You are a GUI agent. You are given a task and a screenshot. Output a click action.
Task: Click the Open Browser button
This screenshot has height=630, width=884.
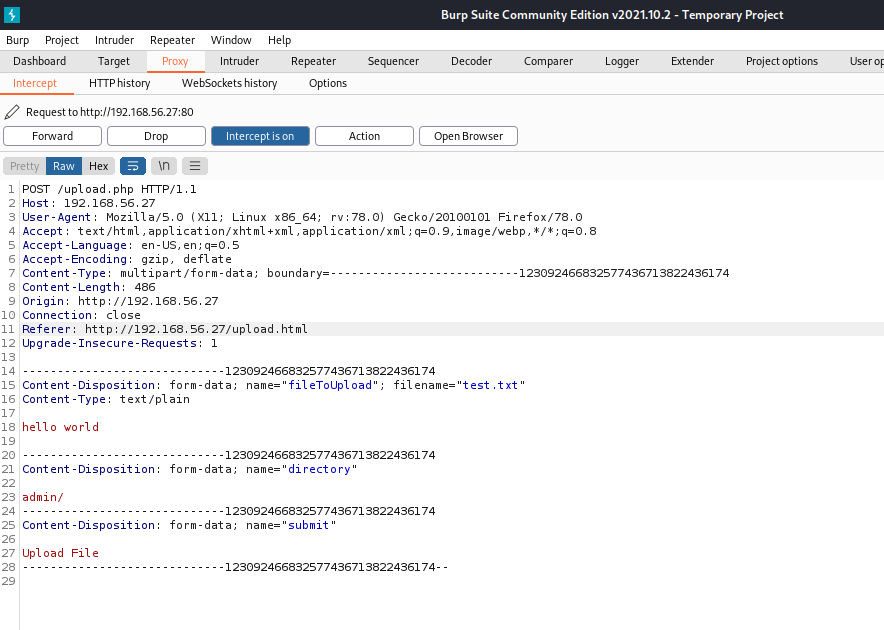468,136
